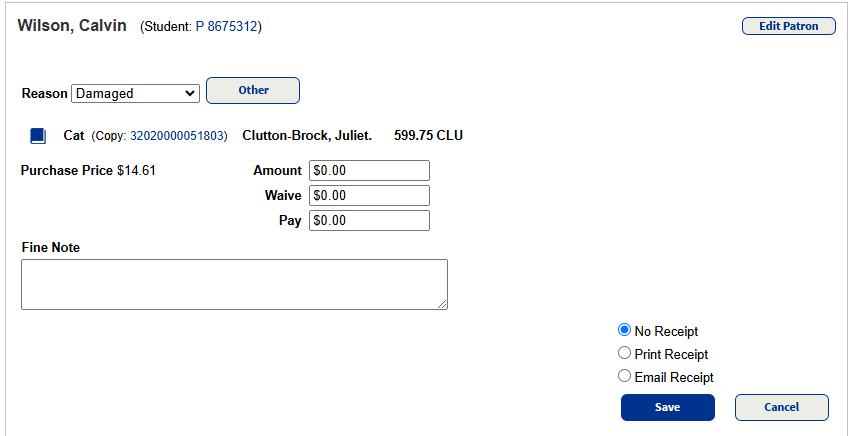Select the Pay input box
This screenshot has width=850, height=436.
[x=369, y=220]
